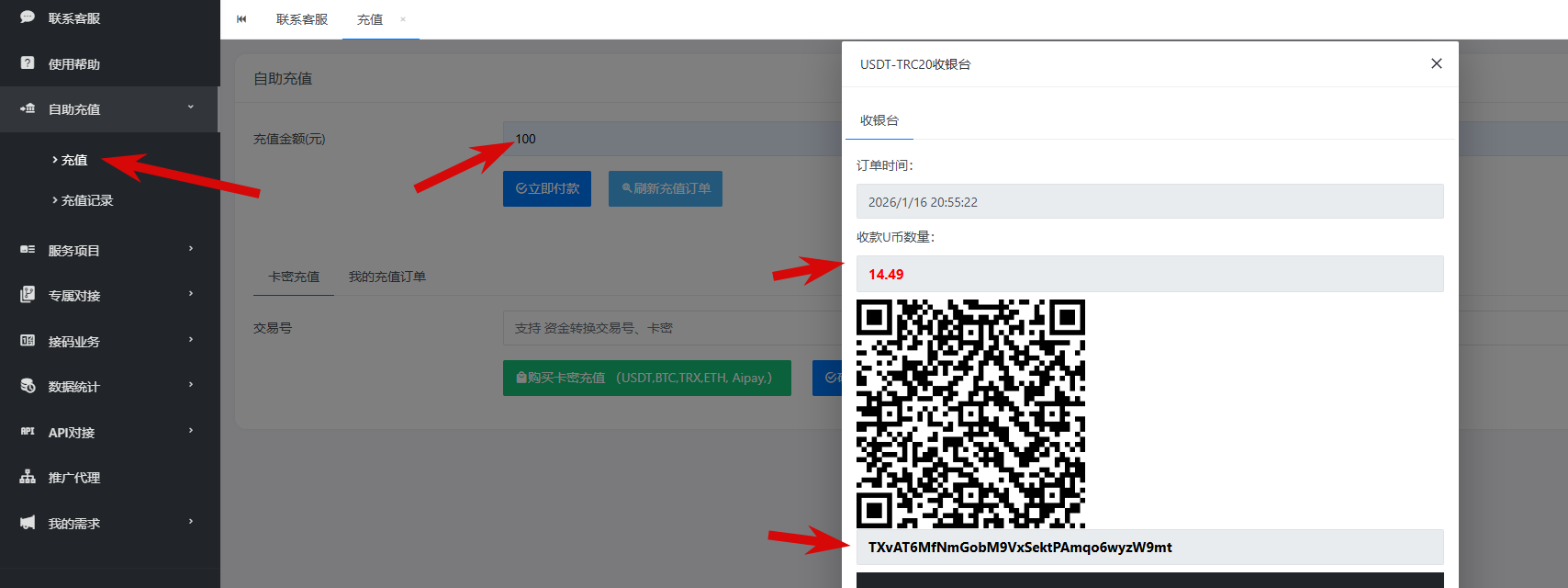
Task: Expand the API对接 submenu arrow
Action: point(191,431)
